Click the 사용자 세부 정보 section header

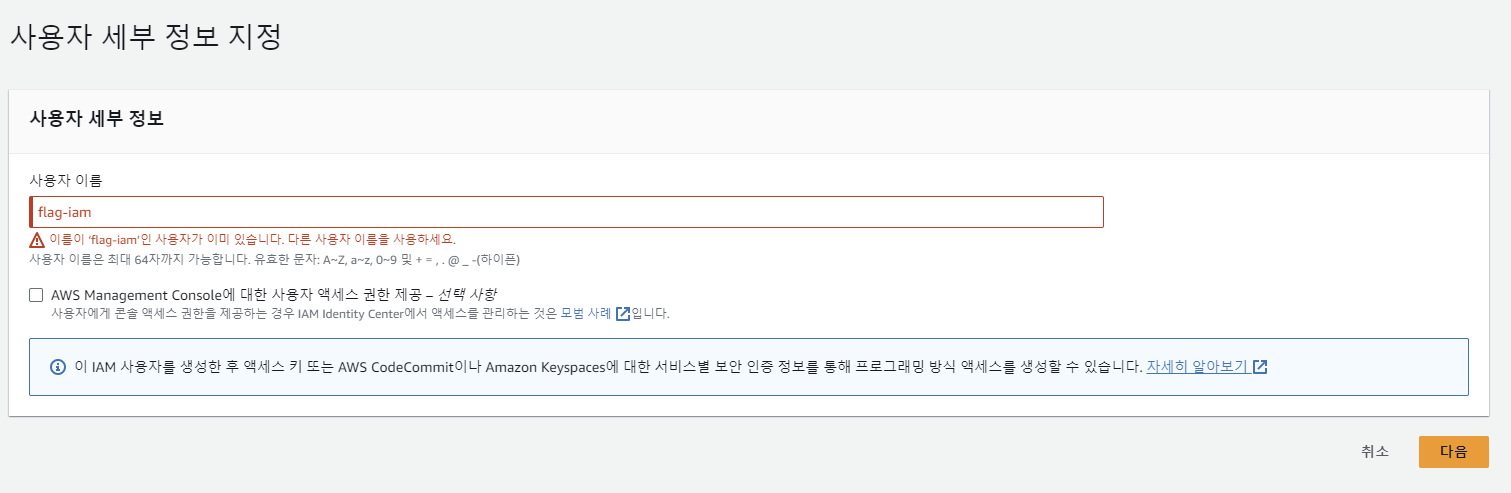click(x=97, y=119)
